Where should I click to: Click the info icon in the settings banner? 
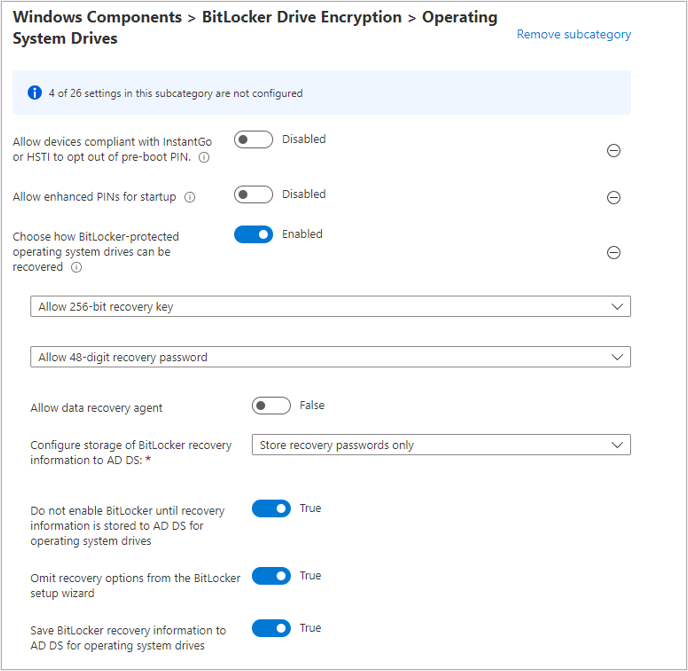click(35, 93)
